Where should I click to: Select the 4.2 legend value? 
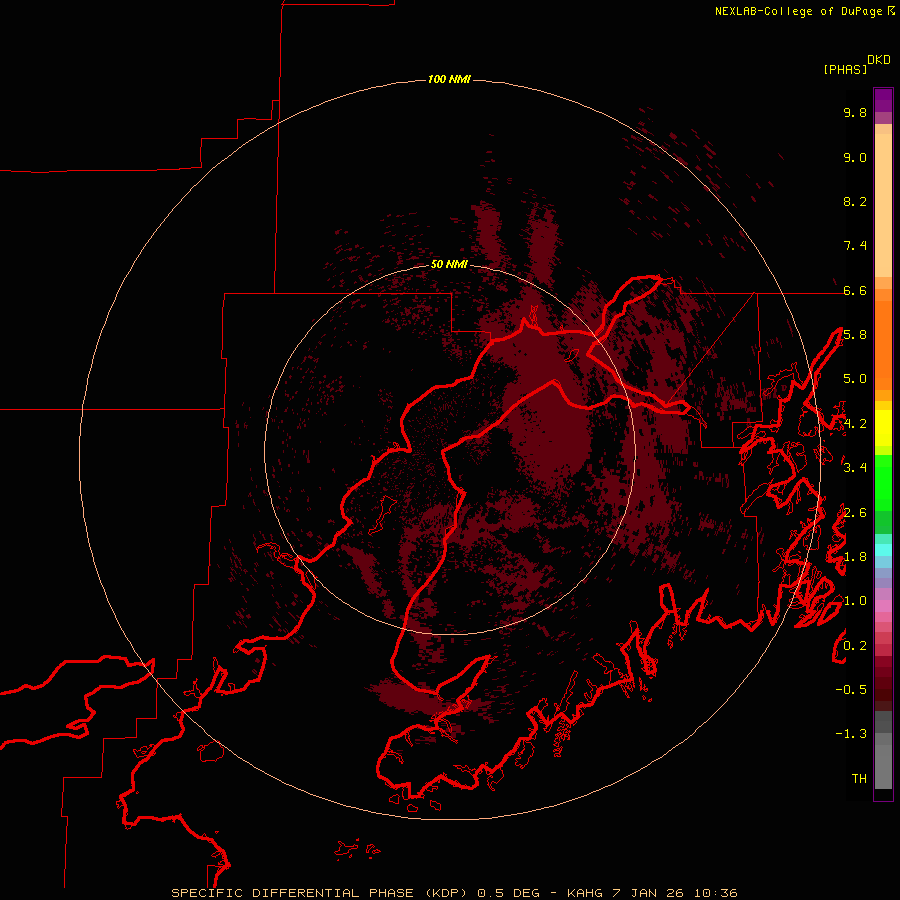point(855,424)
